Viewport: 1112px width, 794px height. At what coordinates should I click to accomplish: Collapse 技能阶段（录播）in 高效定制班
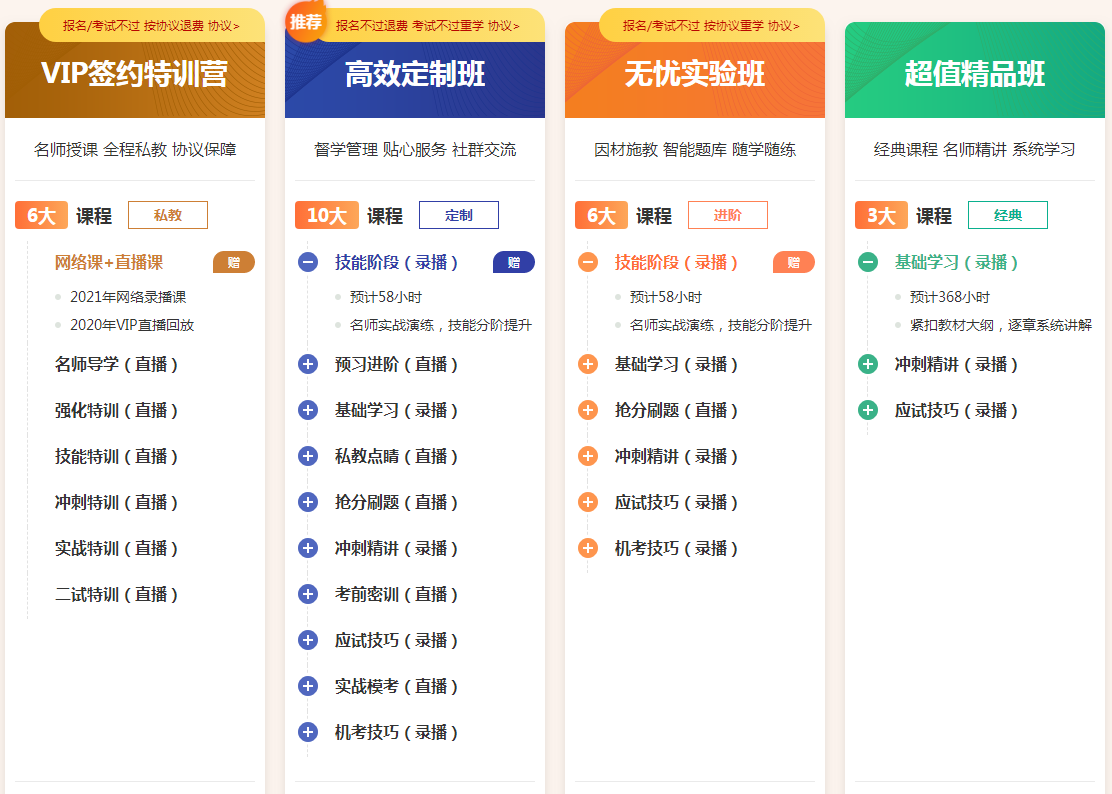tap(307, 259)
